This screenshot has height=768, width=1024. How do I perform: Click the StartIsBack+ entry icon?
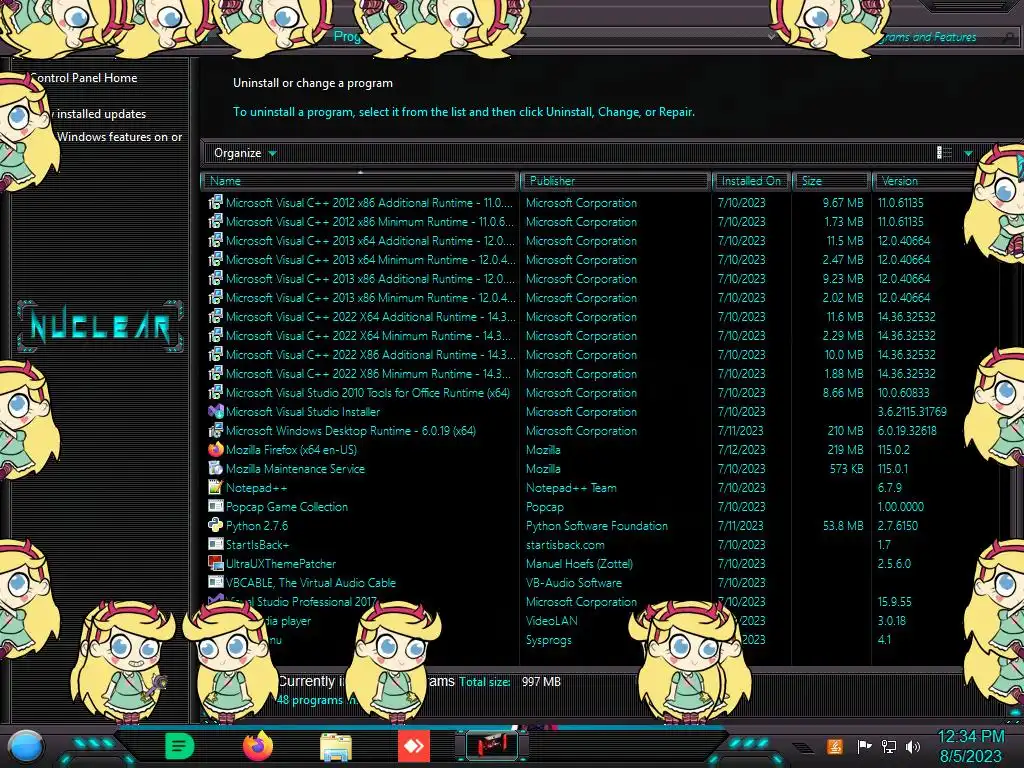point(216,544)
